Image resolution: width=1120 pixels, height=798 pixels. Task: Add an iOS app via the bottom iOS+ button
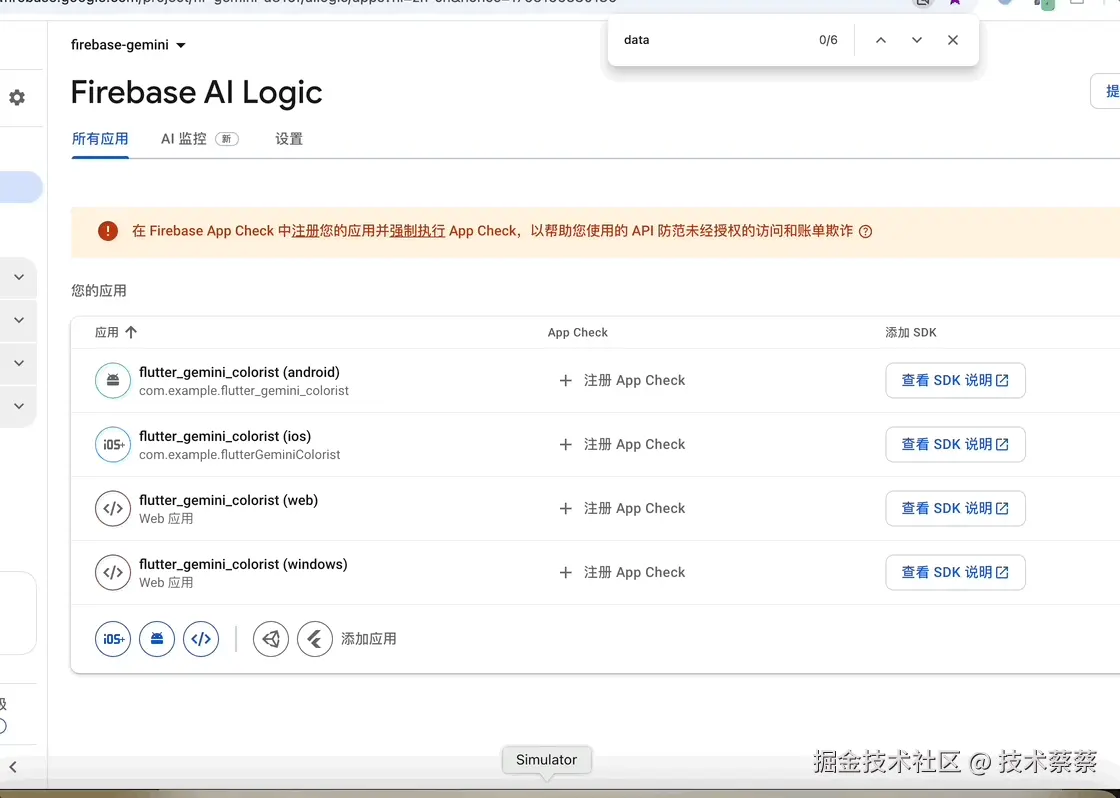click(113, 639)
